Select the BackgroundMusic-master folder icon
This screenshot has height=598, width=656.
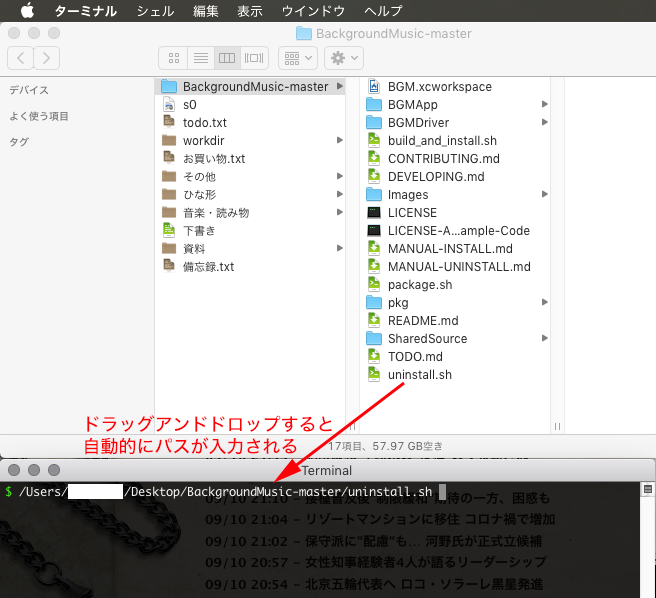tap(169, 86)
